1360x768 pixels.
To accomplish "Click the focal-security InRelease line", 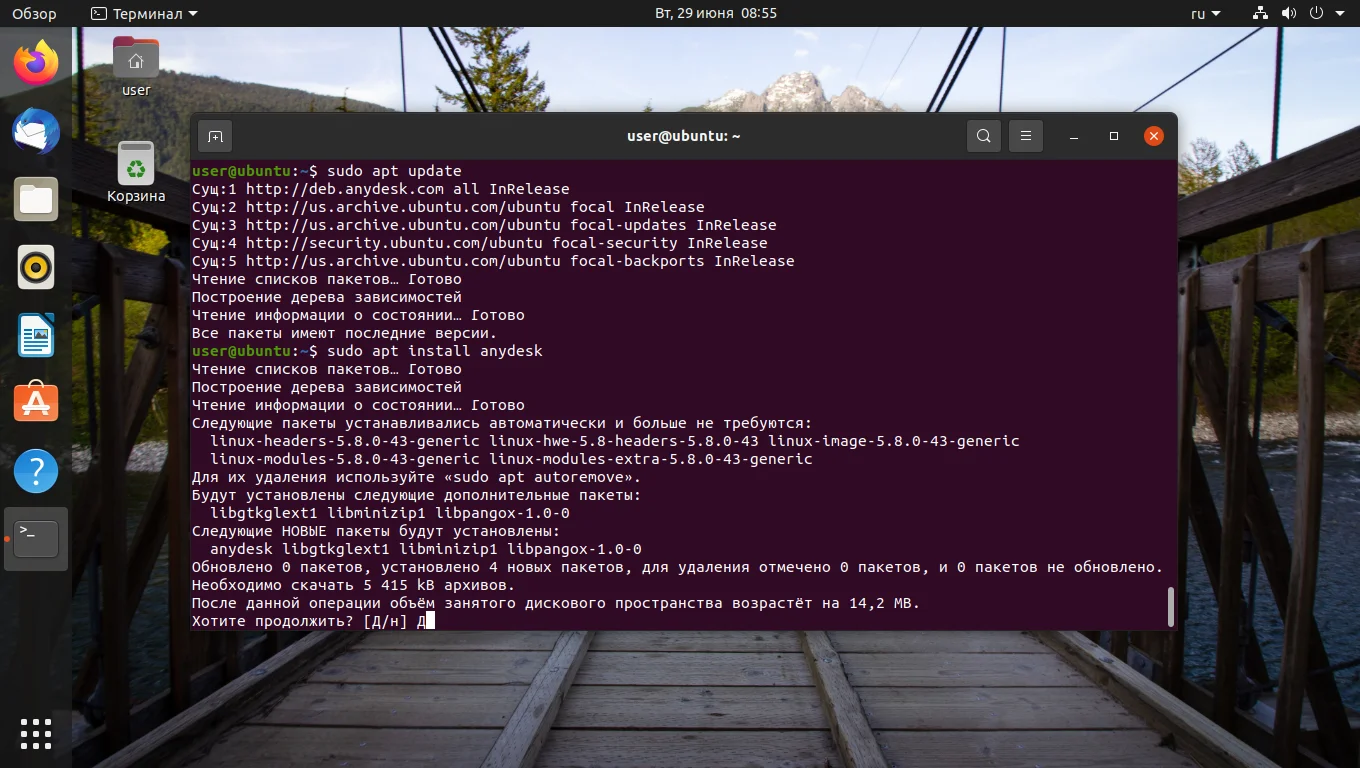I will [480, 243].
